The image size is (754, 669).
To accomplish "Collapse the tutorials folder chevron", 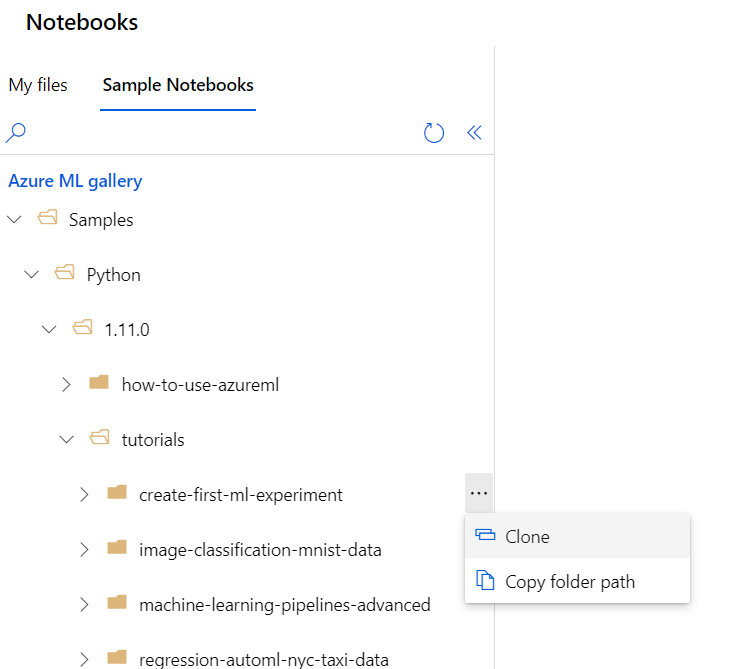I will click(66, 440).
